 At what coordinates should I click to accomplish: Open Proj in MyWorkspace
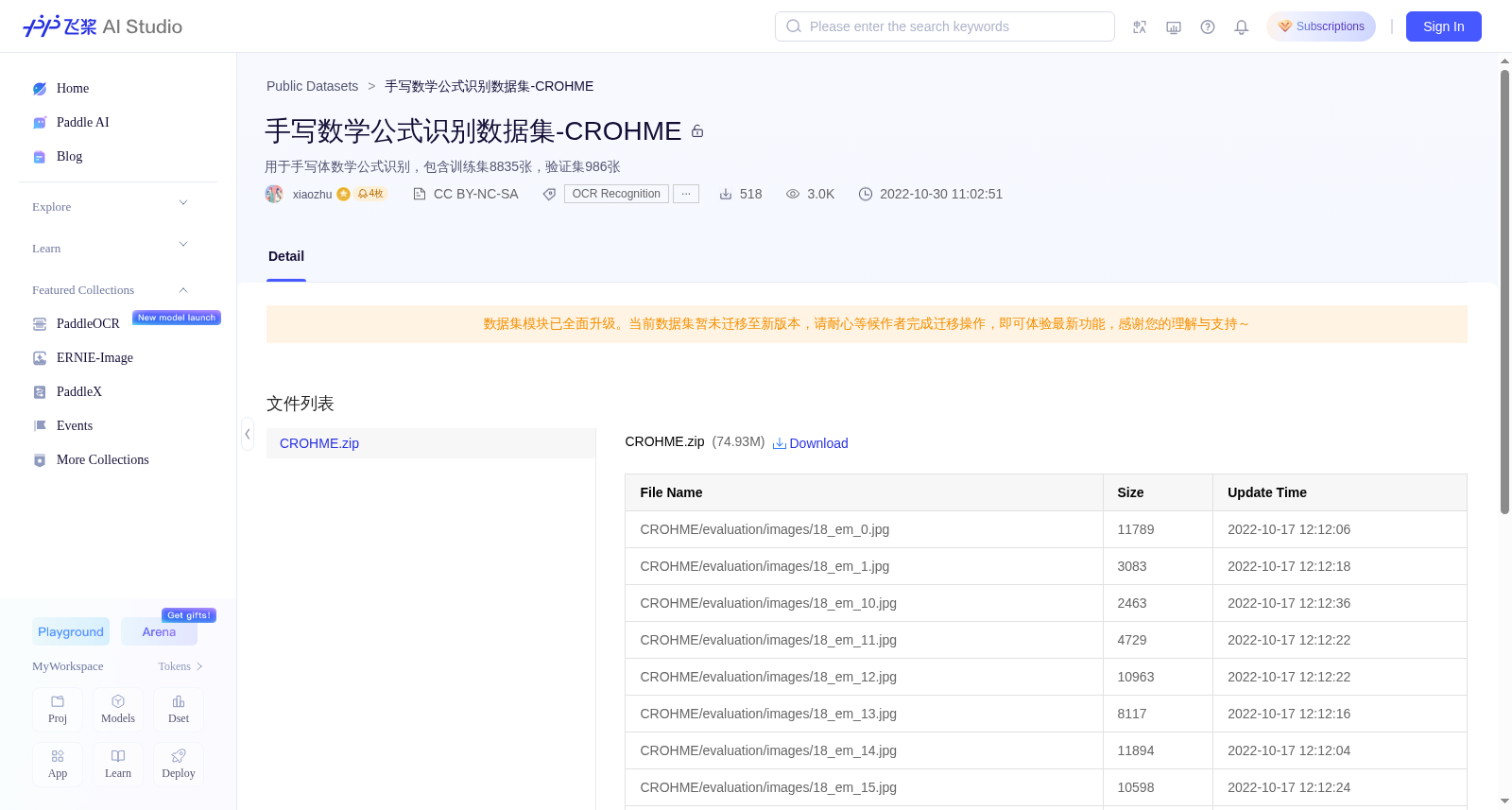58,710
